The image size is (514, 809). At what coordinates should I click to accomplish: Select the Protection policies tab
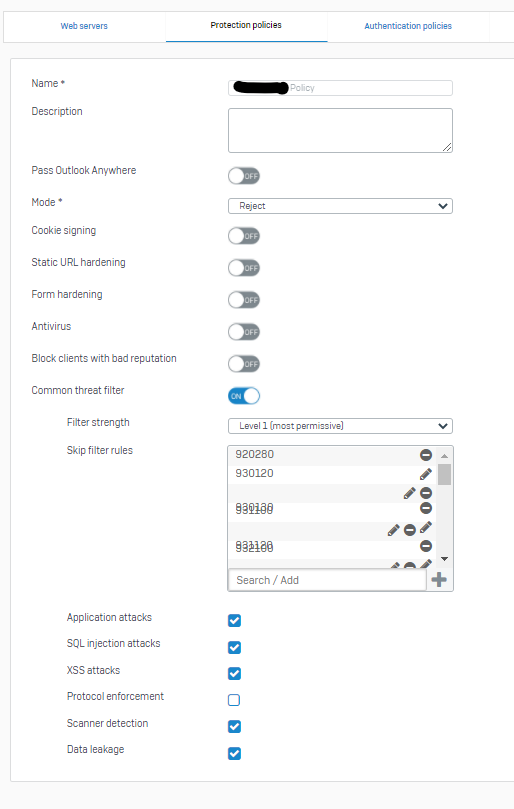246,25
